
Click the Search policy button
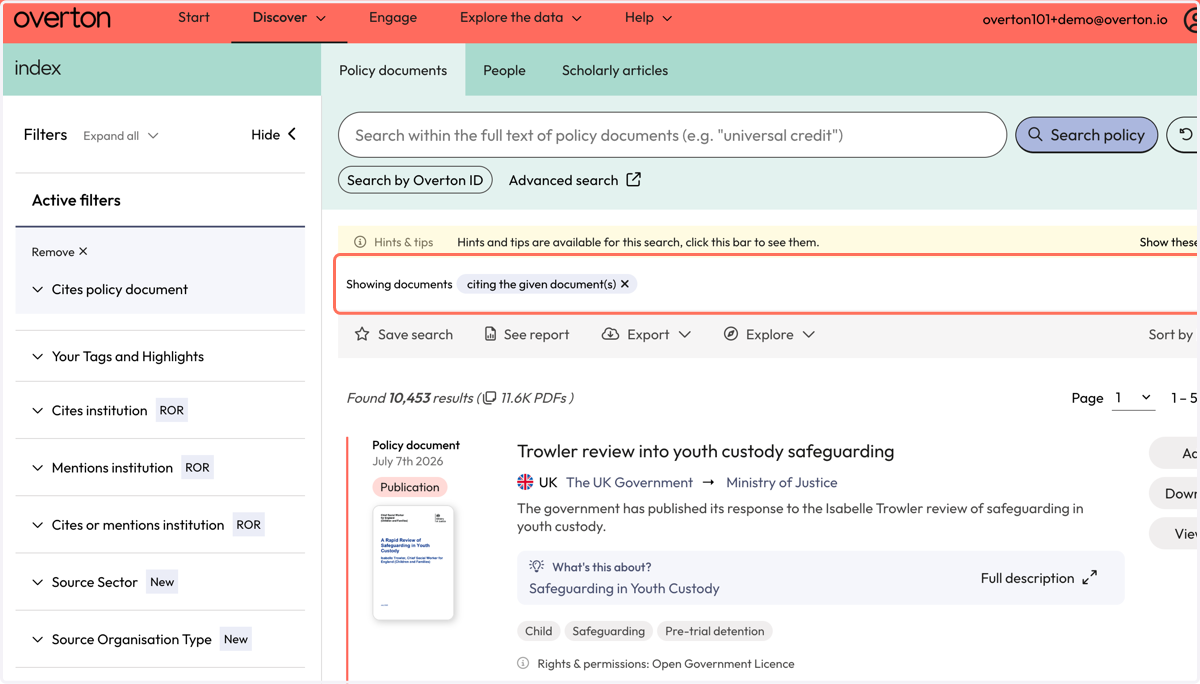pos(1087,135)
